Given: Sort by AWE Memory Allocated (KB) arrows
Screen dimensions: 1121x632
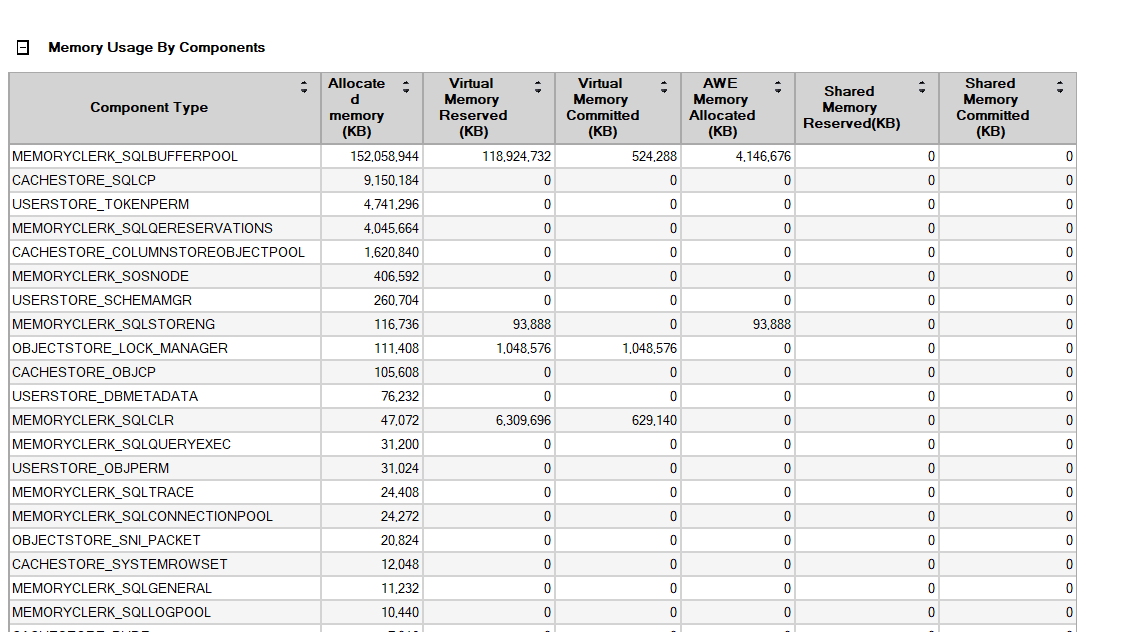Looking at the screenshot, I should (x=778, y=87).
